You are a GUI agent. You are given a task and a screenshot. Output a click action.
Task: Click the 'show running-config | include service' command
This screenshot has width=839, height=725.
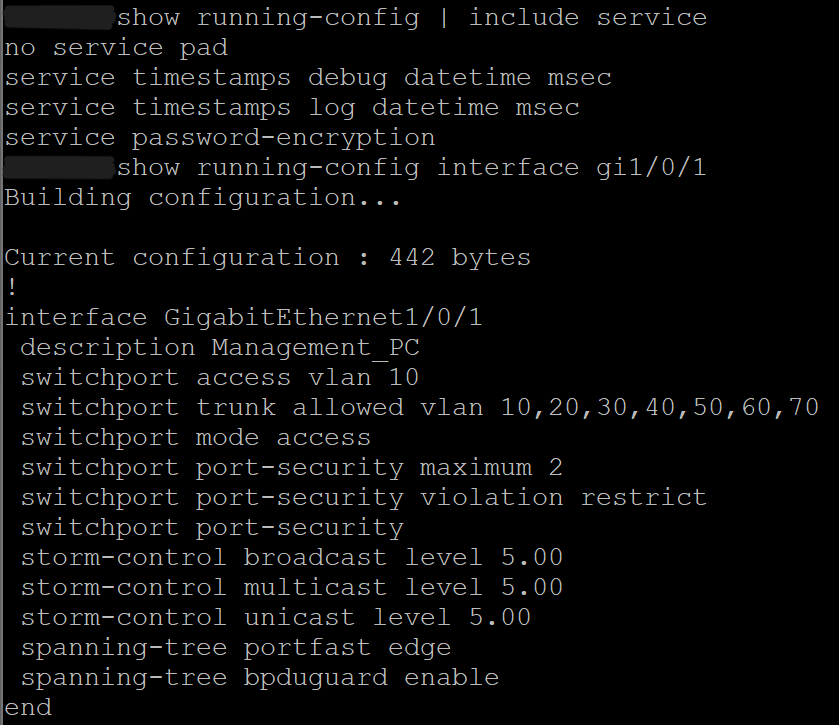(411, 17)
